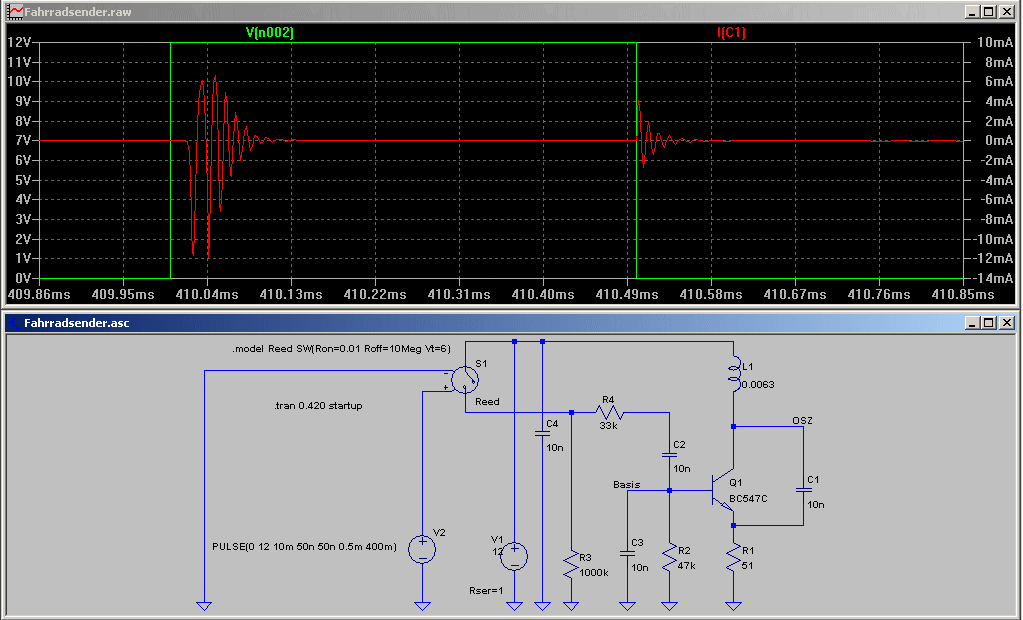Select the R3 1000k resistor symbol
This screenshot has width=1023, height=620.
tap(571, 565)
